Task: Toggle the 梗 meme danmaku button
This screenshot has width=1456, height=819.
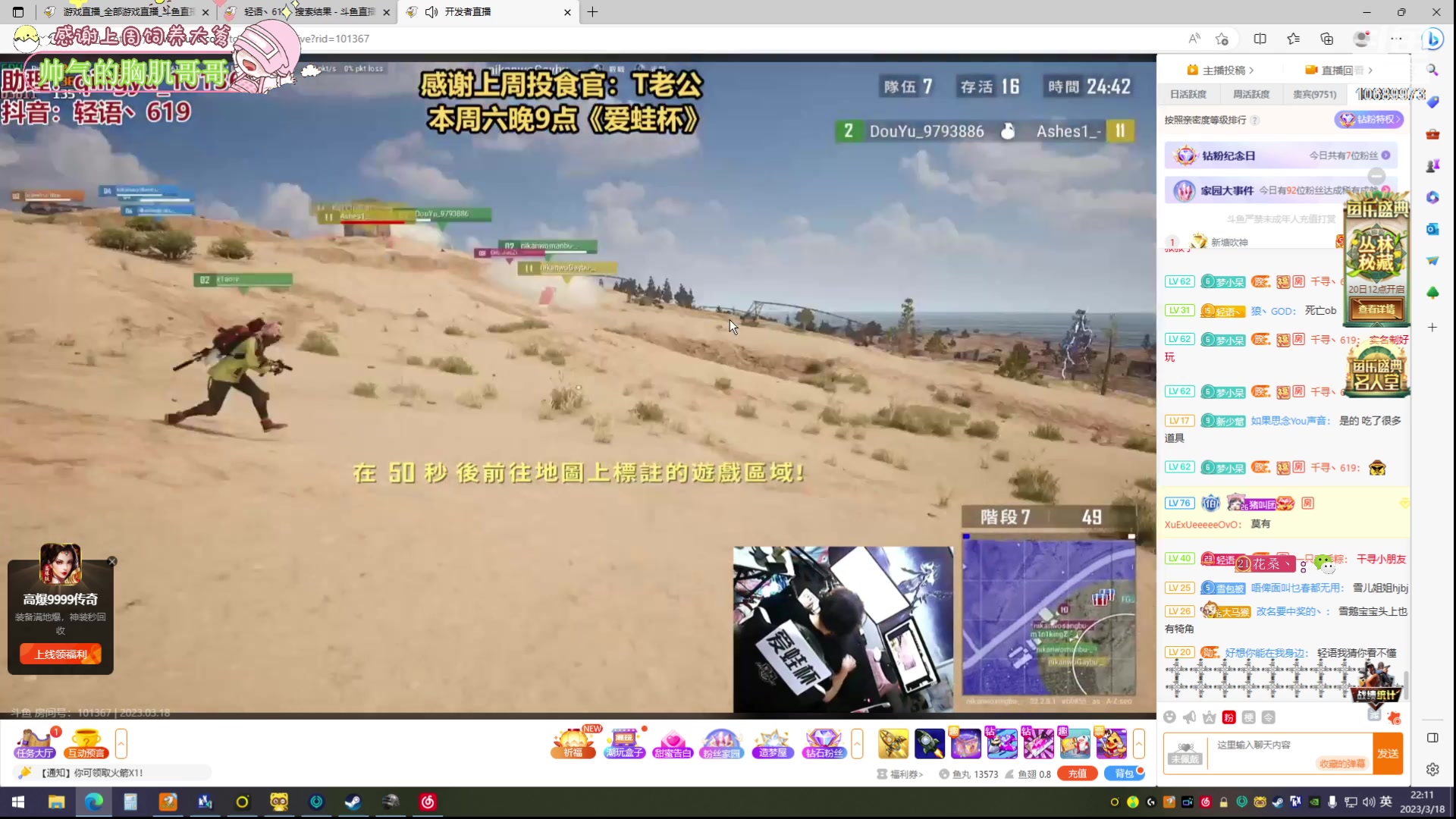Action: pyautogui.click(x=1249, y=717)
